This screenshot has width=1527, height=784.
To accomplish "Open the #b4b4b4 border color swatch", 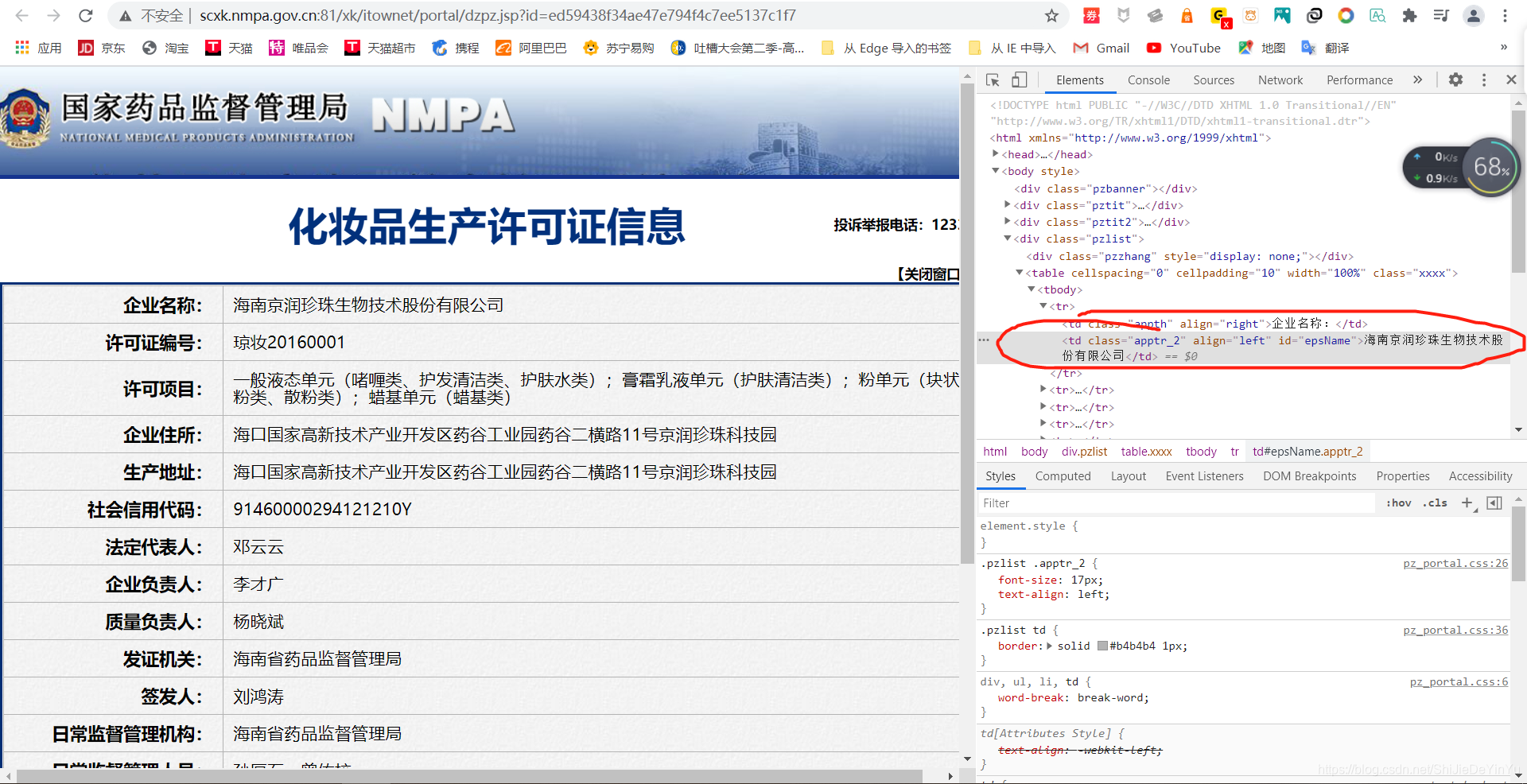I will click(1102, 646).
